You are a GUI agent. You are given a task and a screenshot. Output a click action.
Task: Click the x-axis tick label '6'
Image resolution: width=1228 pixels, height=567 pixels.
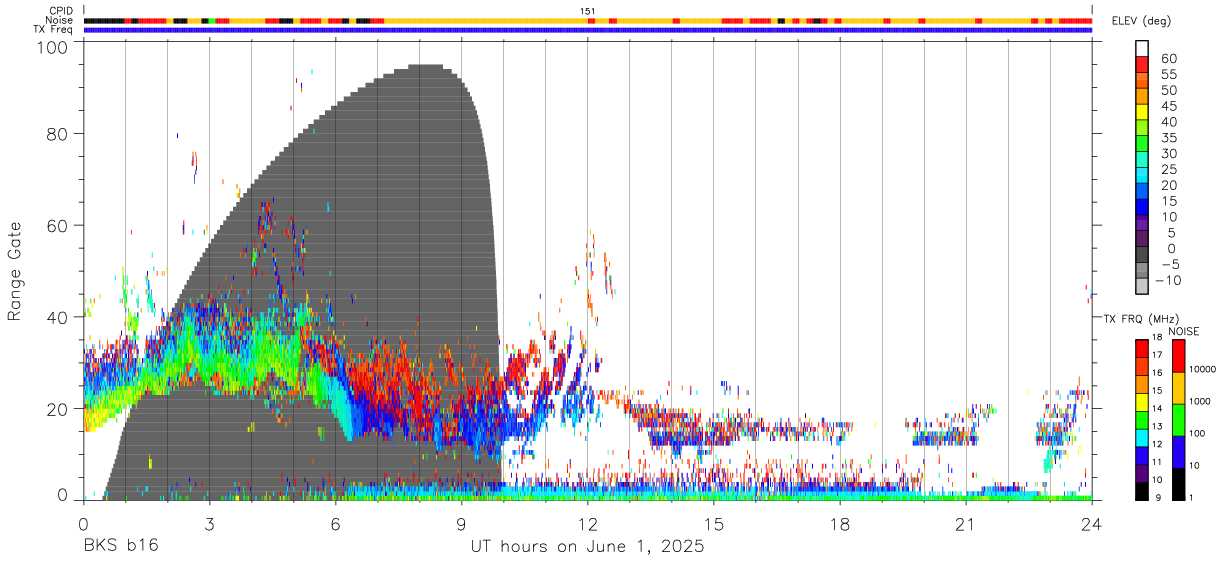click(x=335, y=524)
